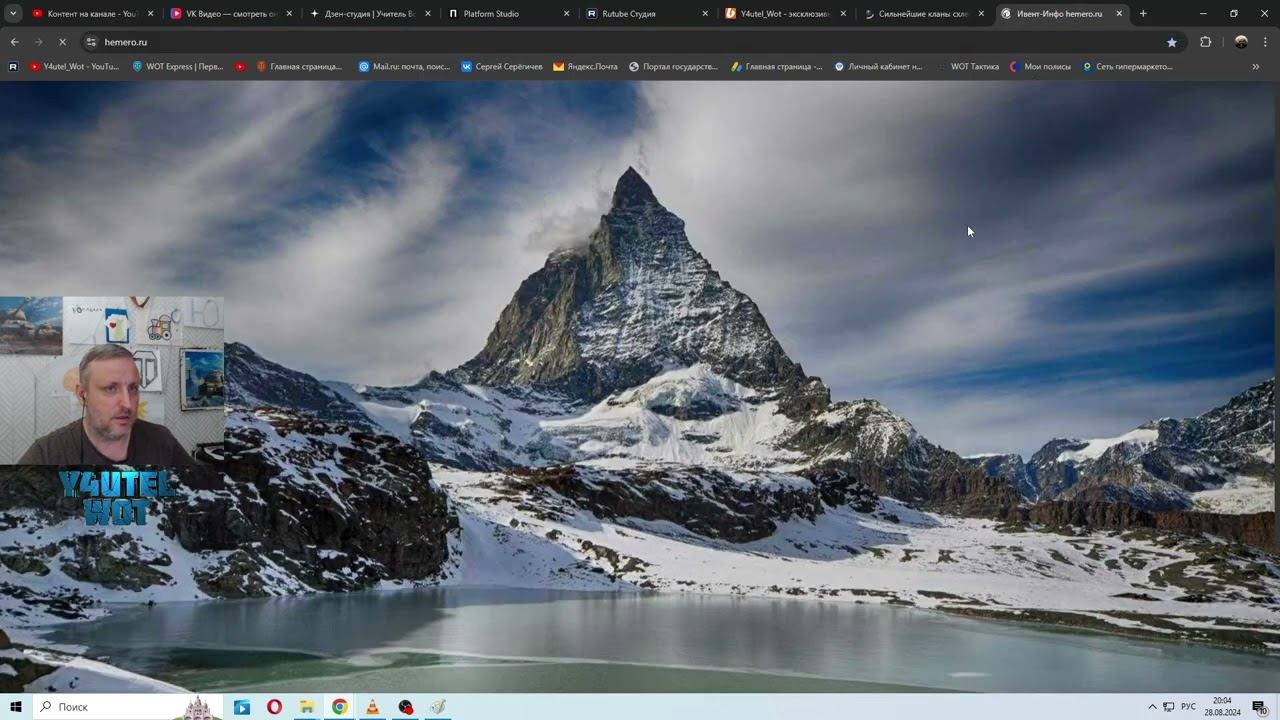Open the VK 'Сергей Серёгичев' bookmark

pos(502,67)
